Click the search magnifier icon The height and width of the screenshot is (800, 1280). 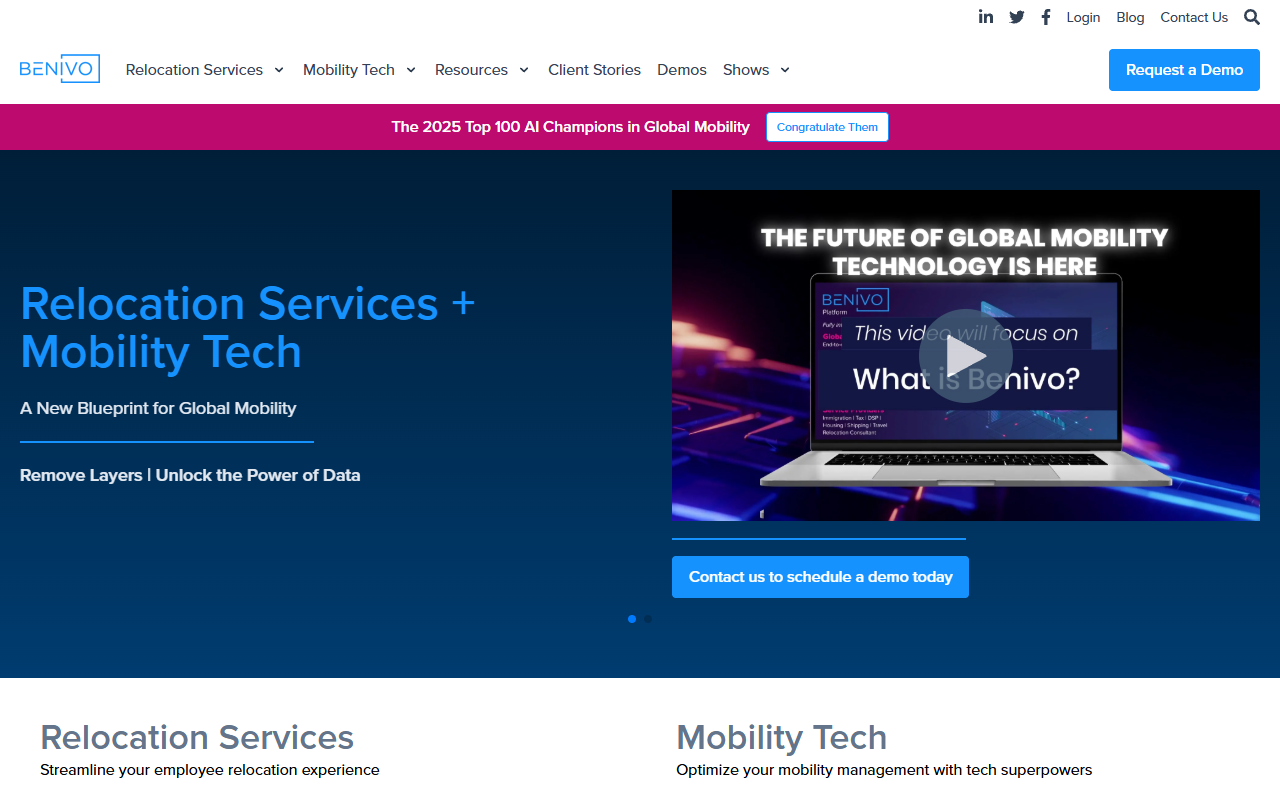click(x=1252, y=17)
